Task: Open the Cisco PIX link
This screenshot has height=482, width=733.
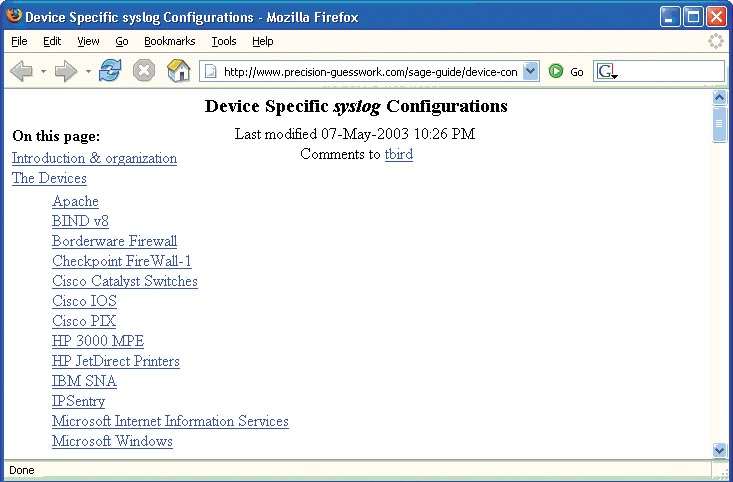Action: (84, 321)
